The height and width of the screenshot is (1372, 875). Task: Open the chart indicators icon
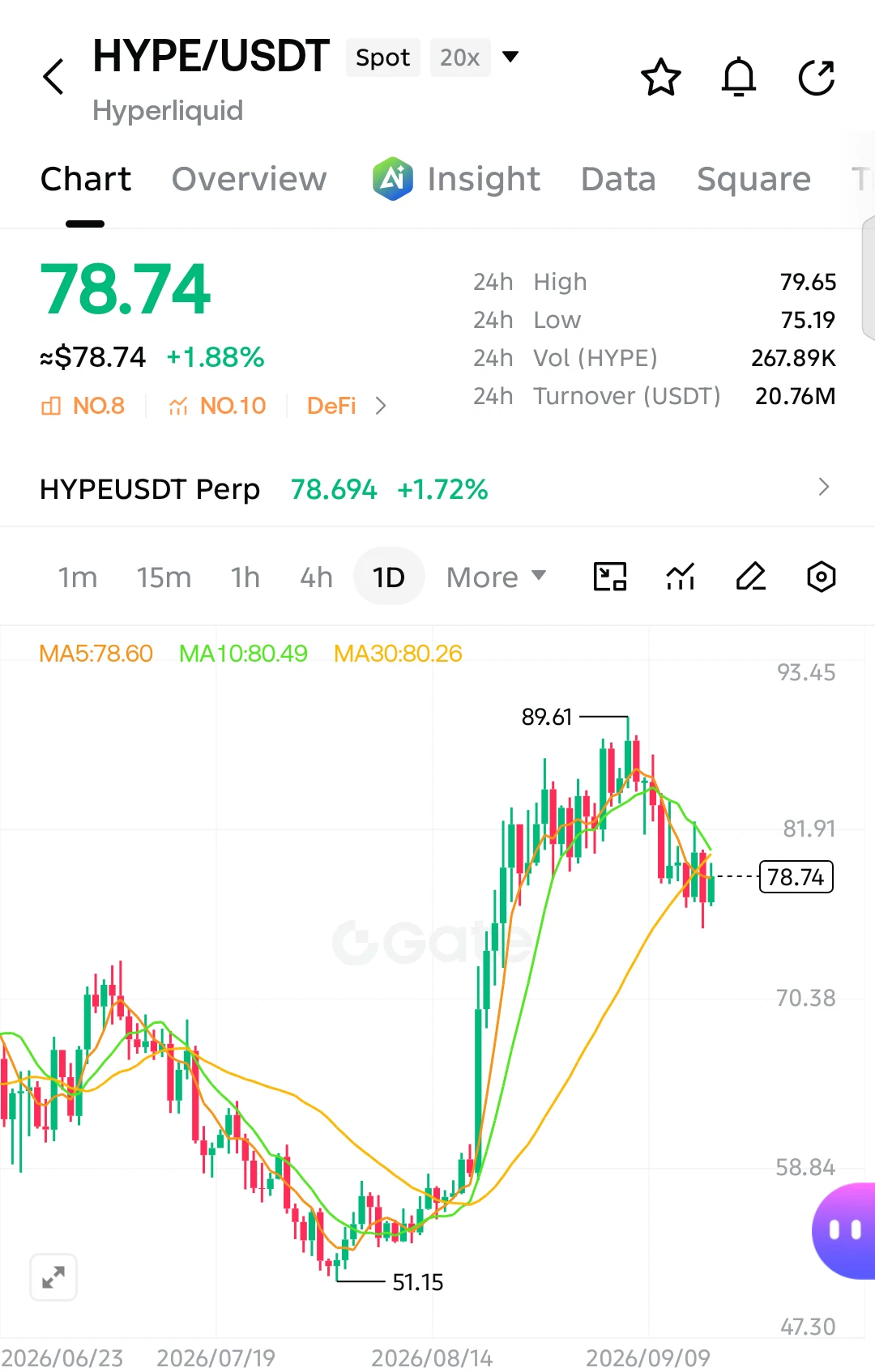[681, 577]
